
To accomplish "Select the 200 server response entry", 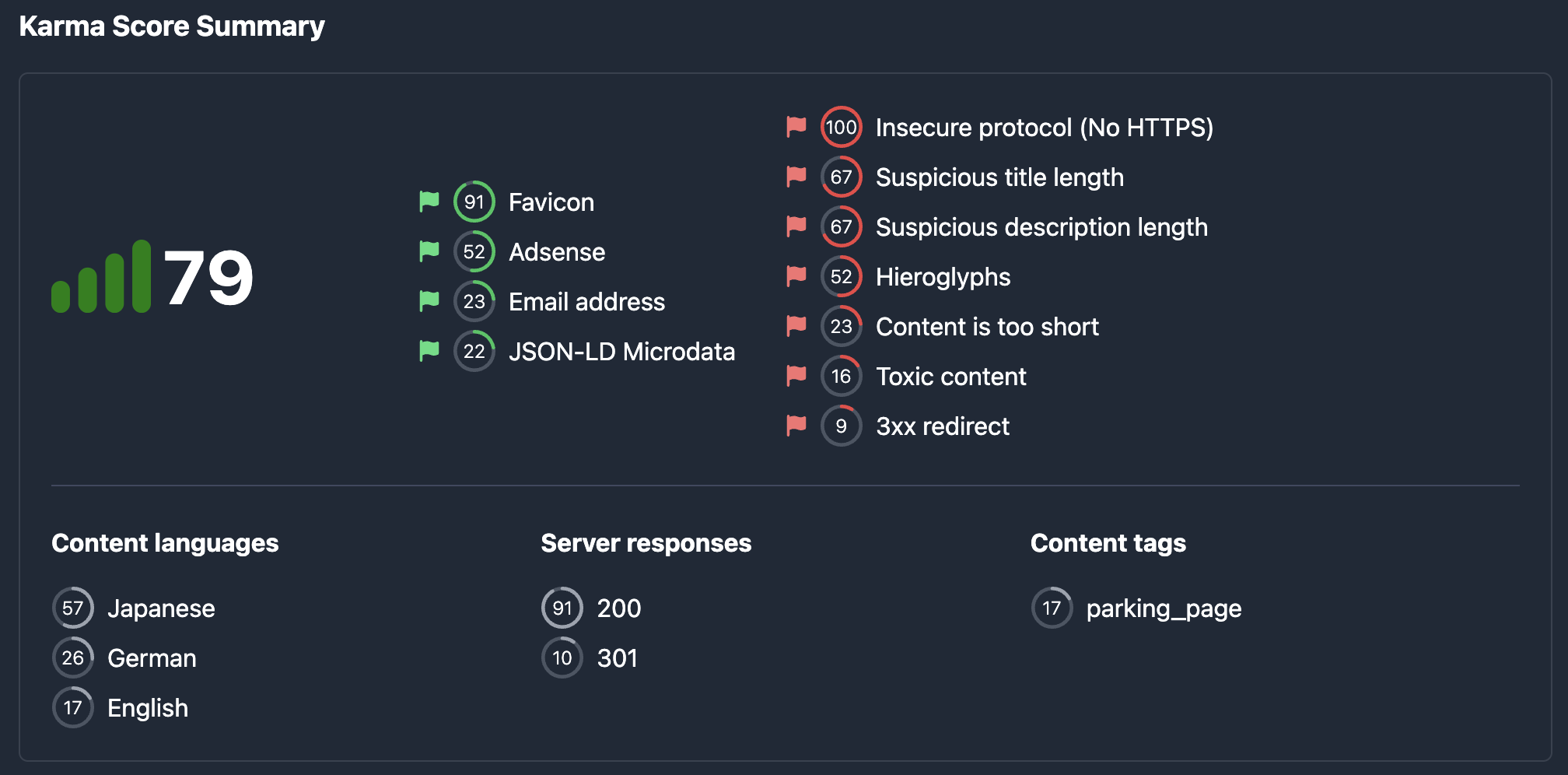I will click(x=619, y=608).
